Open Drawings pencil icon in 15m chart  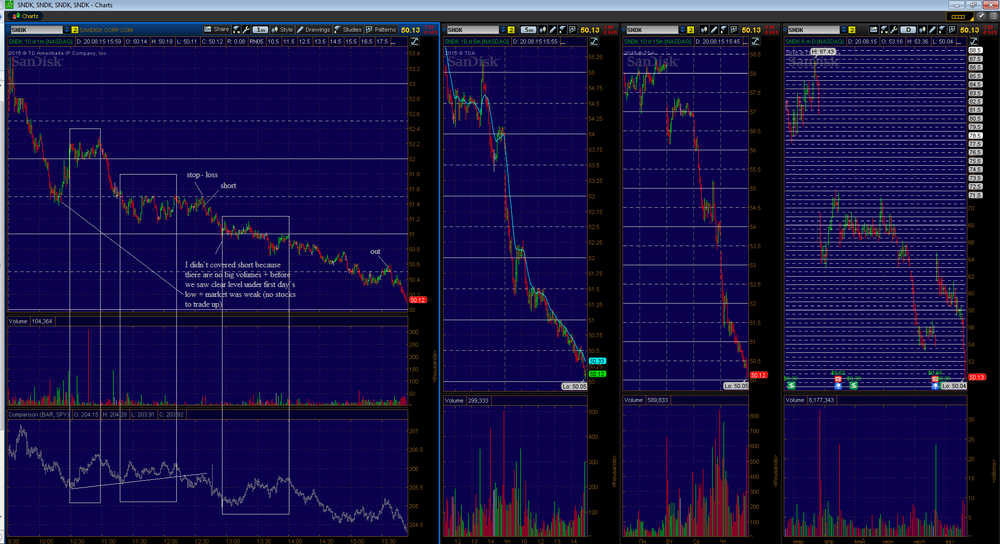pyautogui.click(x=714, y=30)
